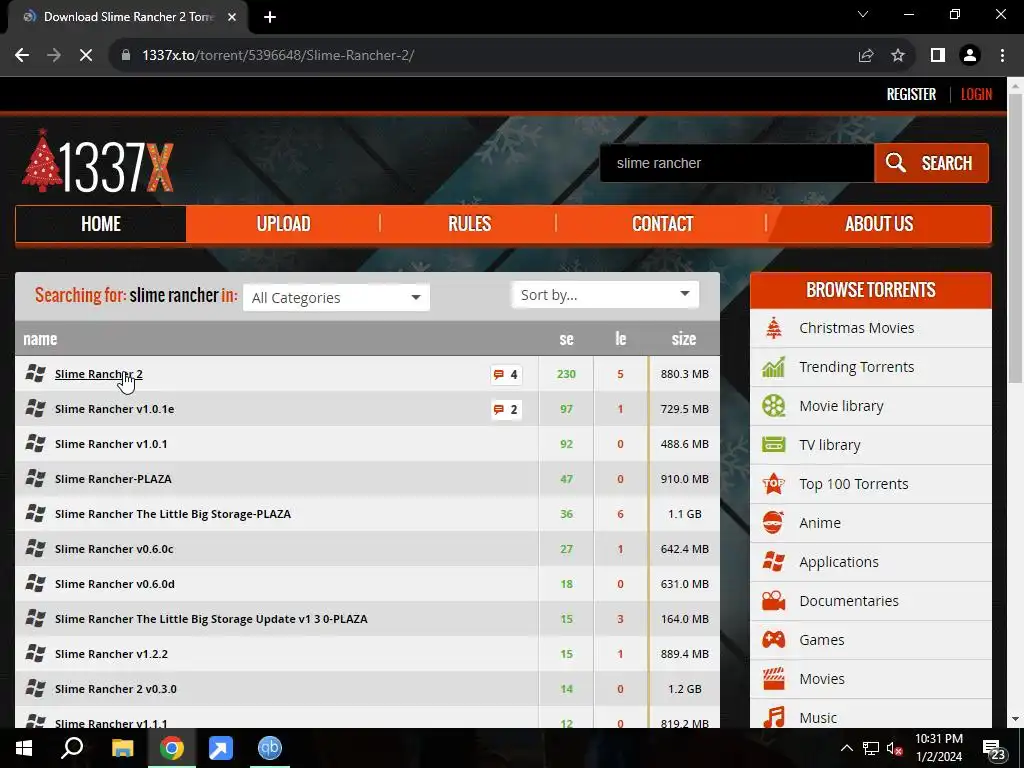
Task: Click category icon beside Slime Rancher v1.2.2
Action: click(35, 654)
